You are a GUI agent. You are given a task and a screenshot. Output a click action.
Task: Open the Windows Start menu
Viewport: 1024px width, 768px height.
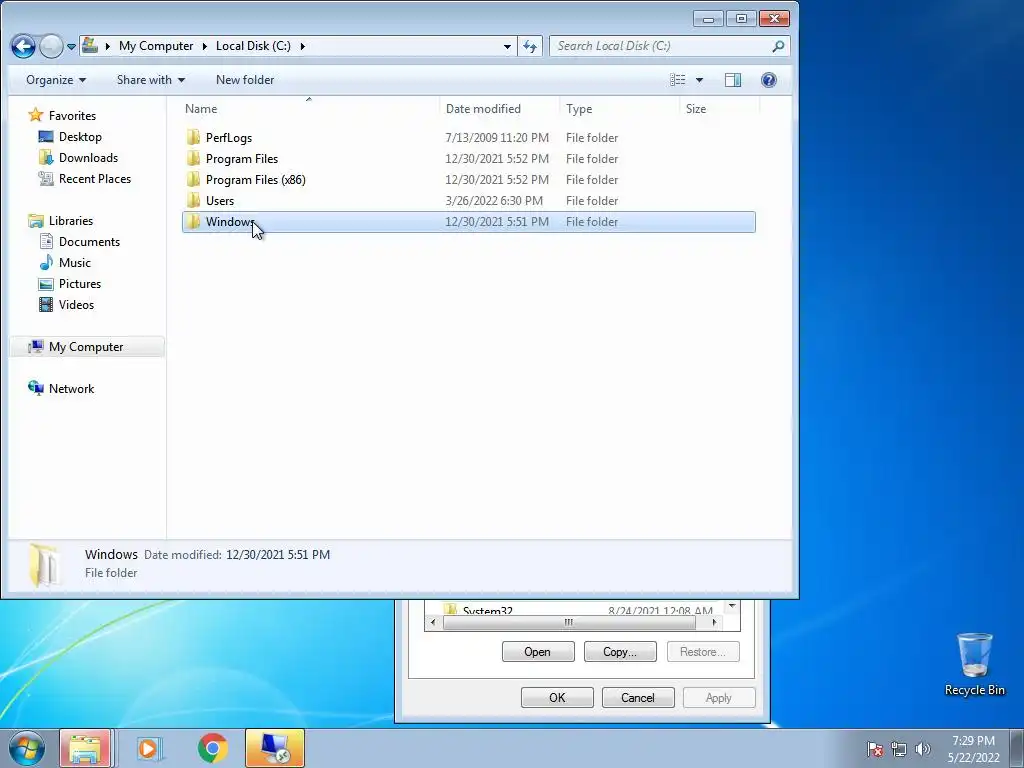(27, 748)
